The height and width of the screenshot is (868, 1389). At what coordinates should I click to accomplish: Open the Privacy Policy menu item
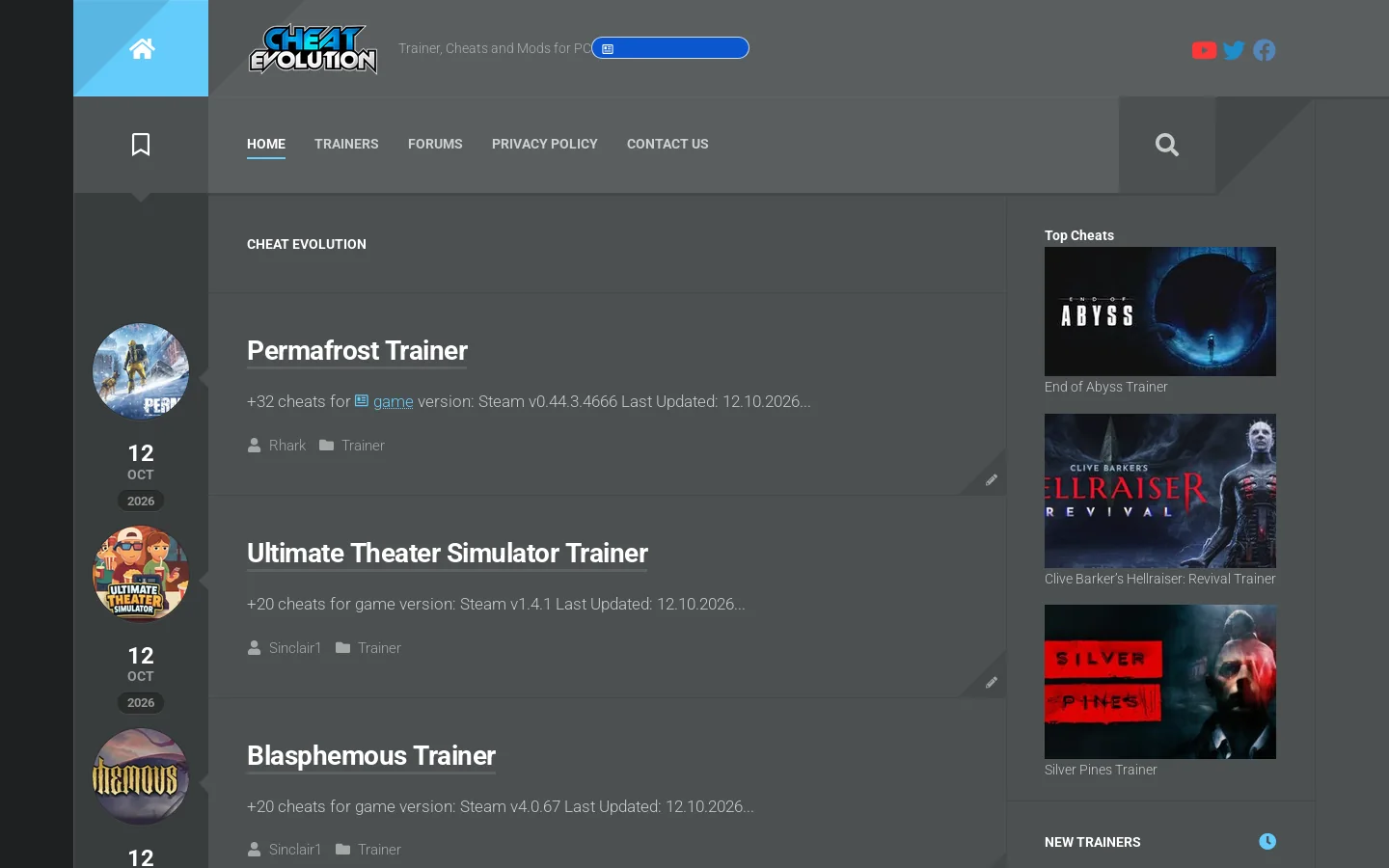545,144
